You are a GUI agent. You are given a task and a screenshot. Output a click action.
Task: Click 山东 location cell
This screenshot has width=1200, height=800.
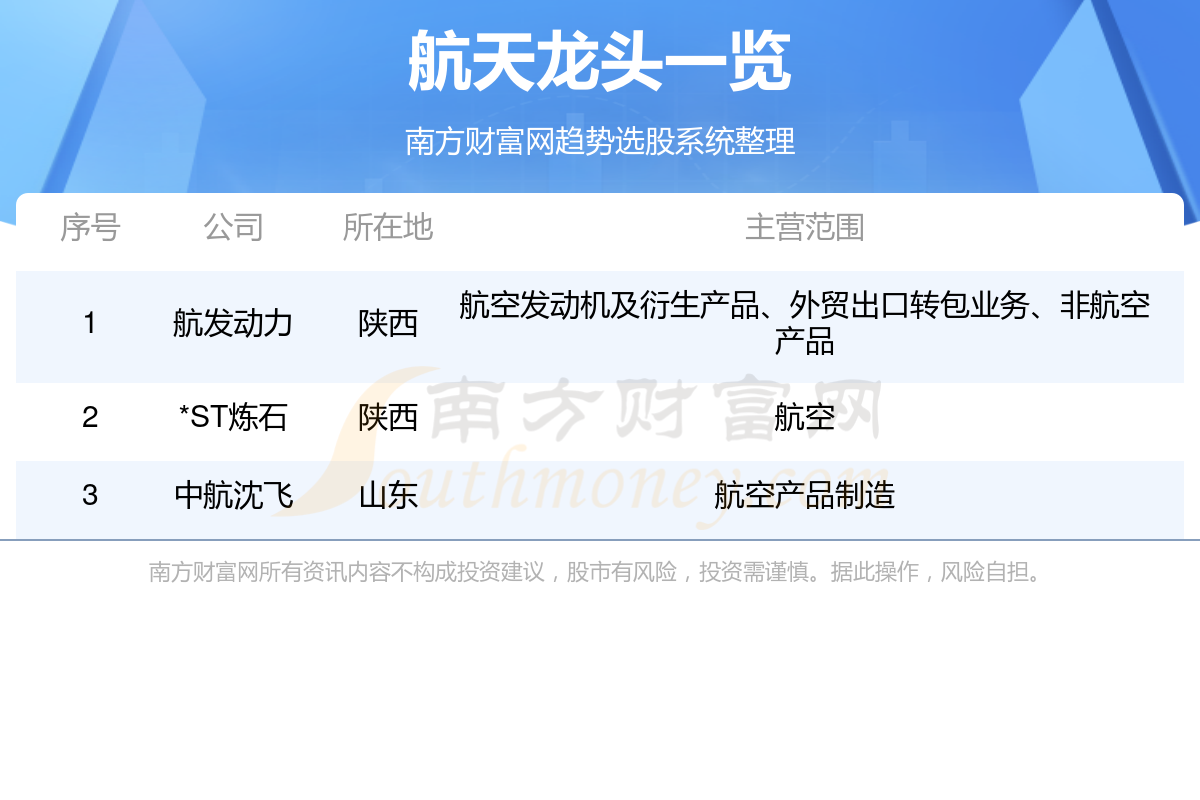coord(388,495)
